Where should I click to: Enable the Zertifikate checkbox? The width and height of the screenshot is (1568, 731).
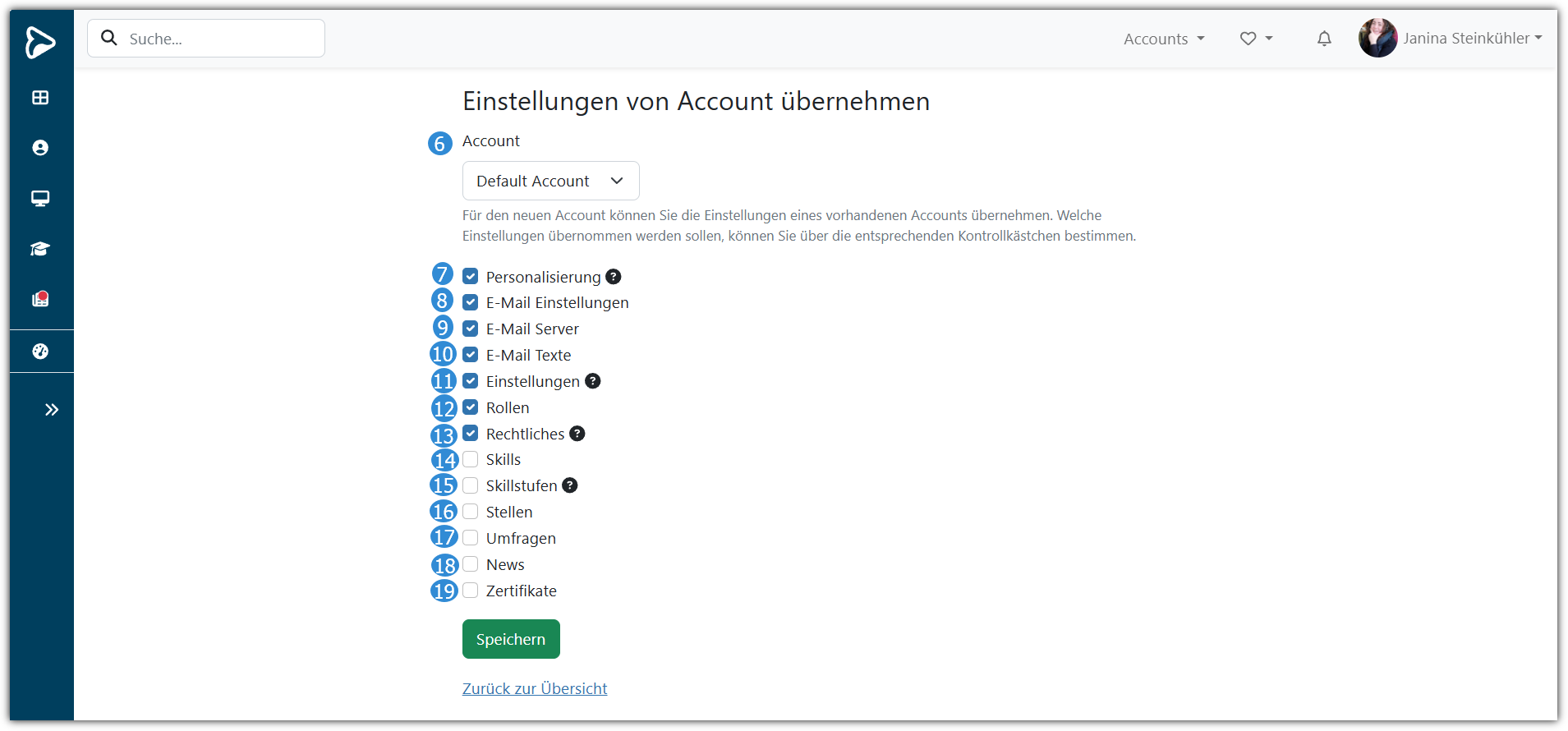[x=471, y=591]
